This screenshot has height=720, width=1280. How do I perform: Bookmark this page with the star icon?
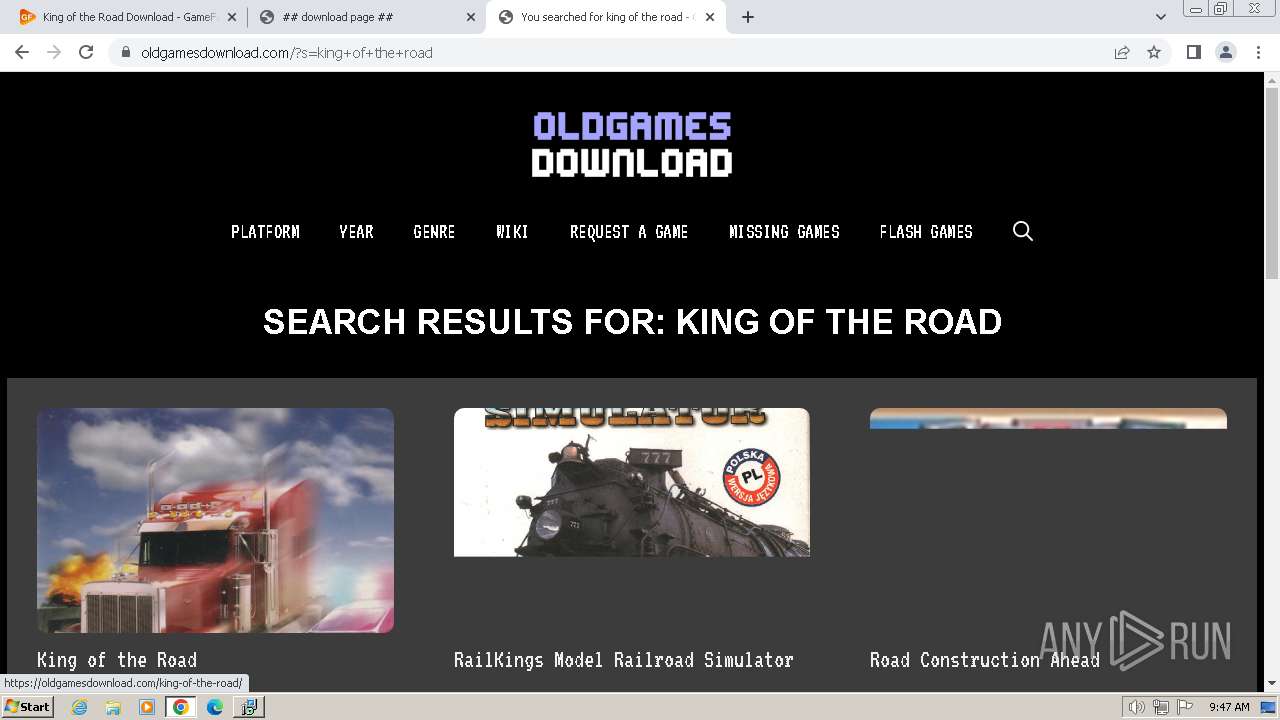coord(1154,52)
